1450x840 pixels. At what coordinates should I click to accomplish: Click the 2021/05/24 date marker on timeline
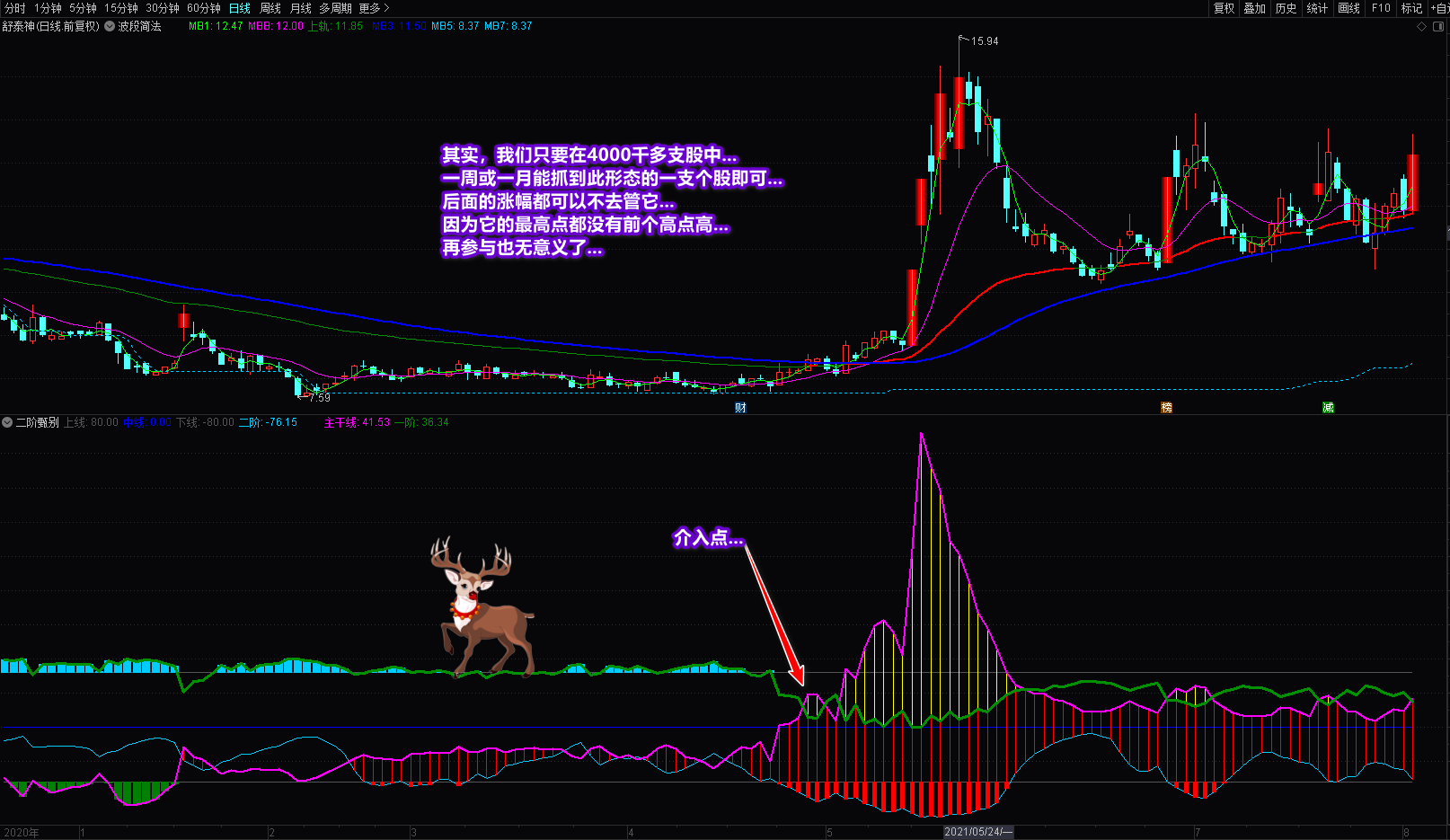(977, 832)
